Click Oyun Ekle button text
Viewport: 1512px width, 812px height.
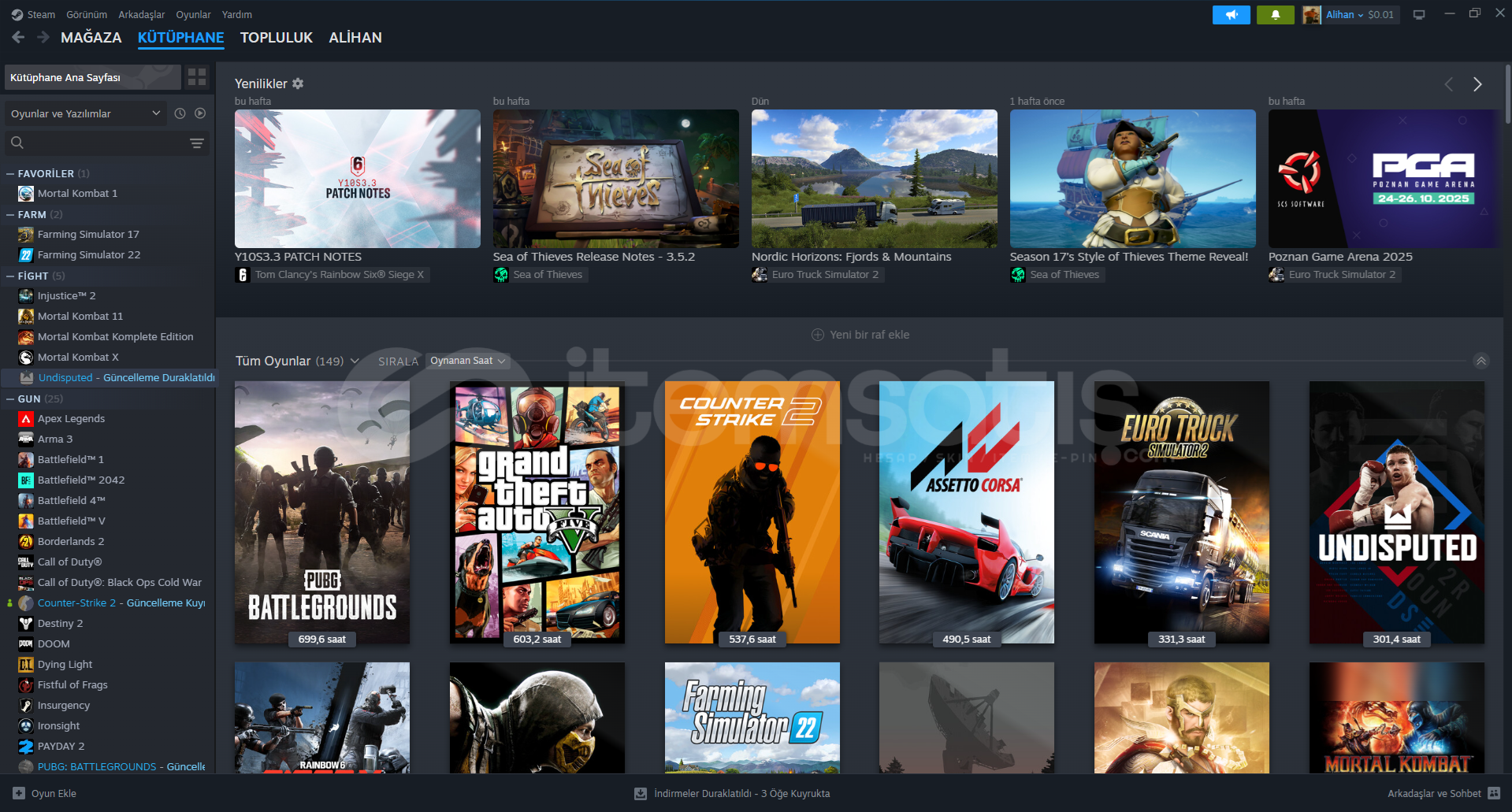(54, 793)
